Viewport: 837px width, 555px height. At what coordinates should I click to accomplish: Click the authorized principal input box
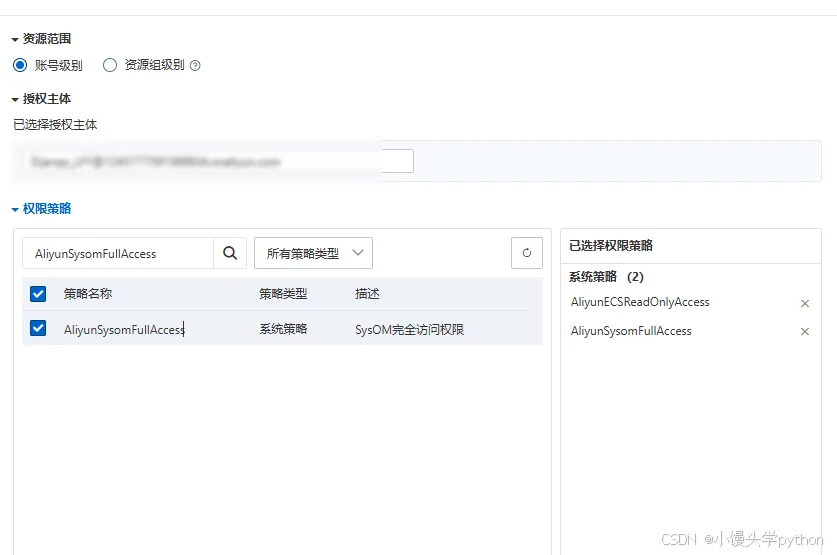tap(218, 161)
